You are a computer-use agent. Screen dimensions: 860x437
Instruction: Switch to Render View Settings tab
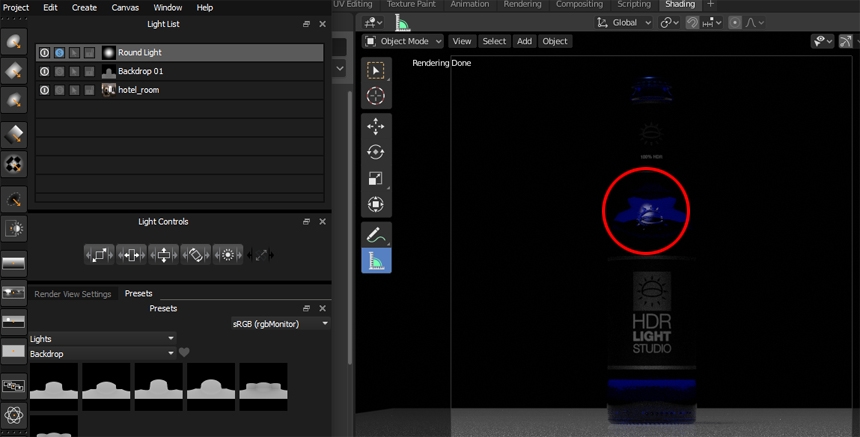(x=72, y=294)
